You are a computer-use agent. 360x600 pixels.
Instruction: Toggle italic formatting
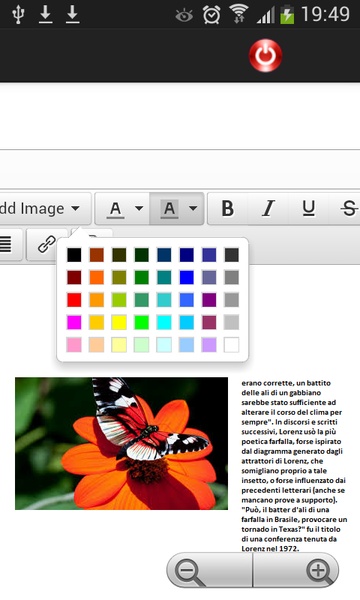tap(268, 209)
